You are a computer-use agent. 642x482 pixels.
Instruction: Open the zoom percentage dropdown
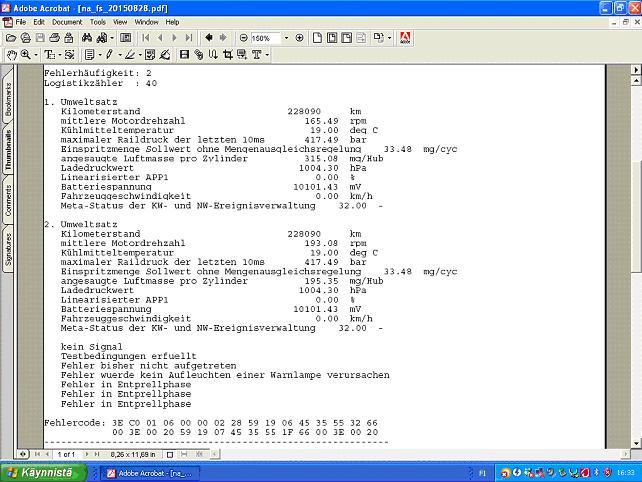click(285, 38)
